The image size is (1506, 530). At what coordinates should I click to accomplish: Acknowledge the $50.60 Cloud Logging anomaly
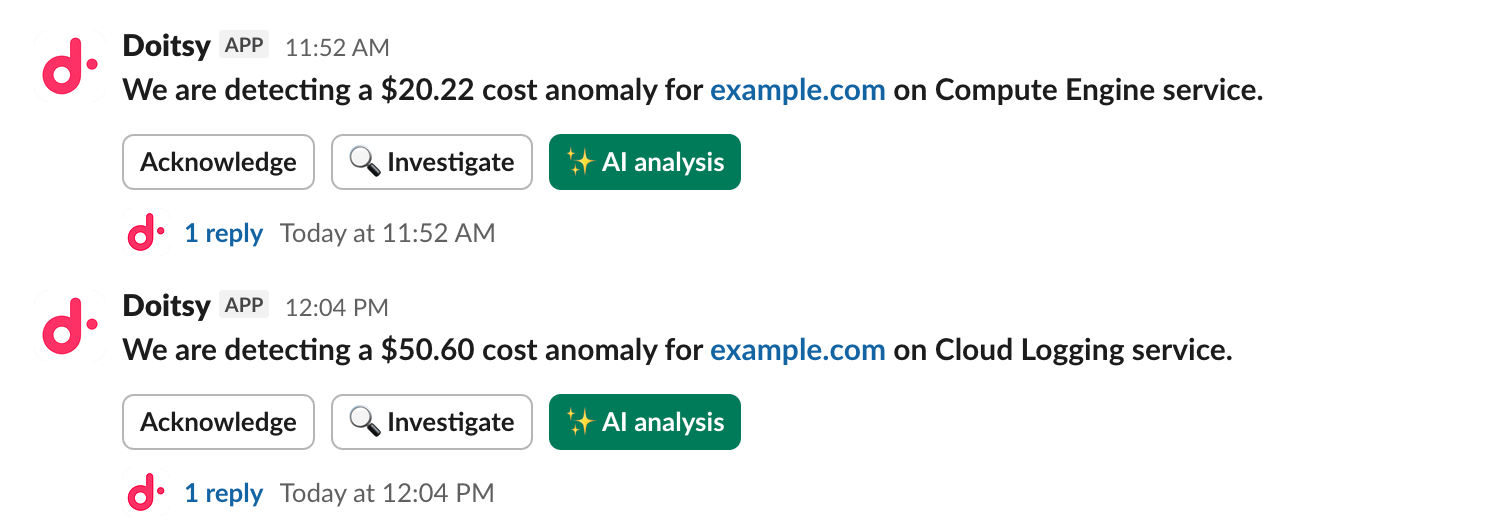click(x=218, y=422)
